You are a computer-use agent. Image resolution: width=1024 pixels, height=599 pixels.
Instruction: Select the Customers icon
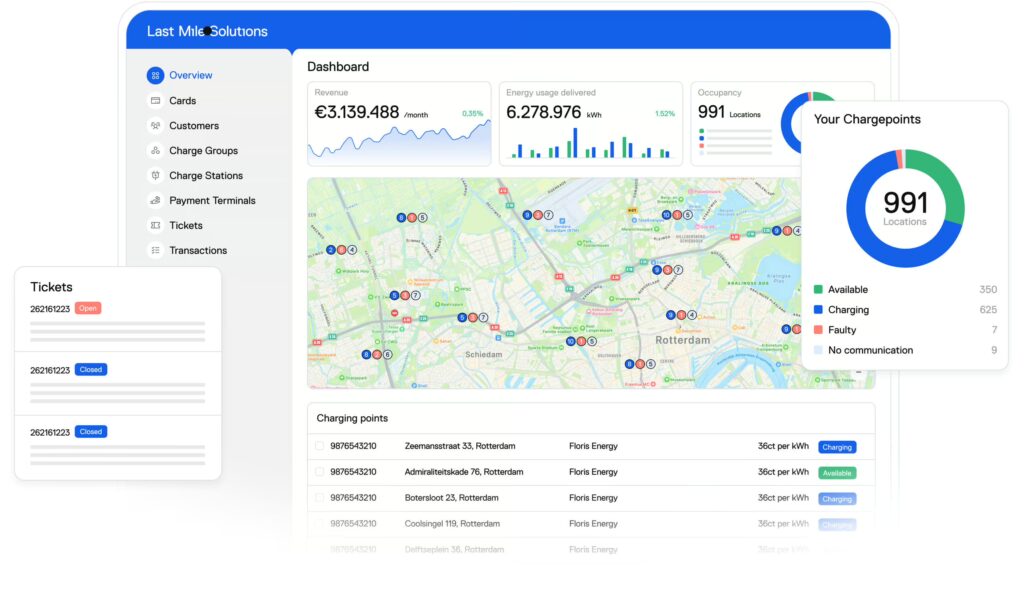[x=155, y=126]
